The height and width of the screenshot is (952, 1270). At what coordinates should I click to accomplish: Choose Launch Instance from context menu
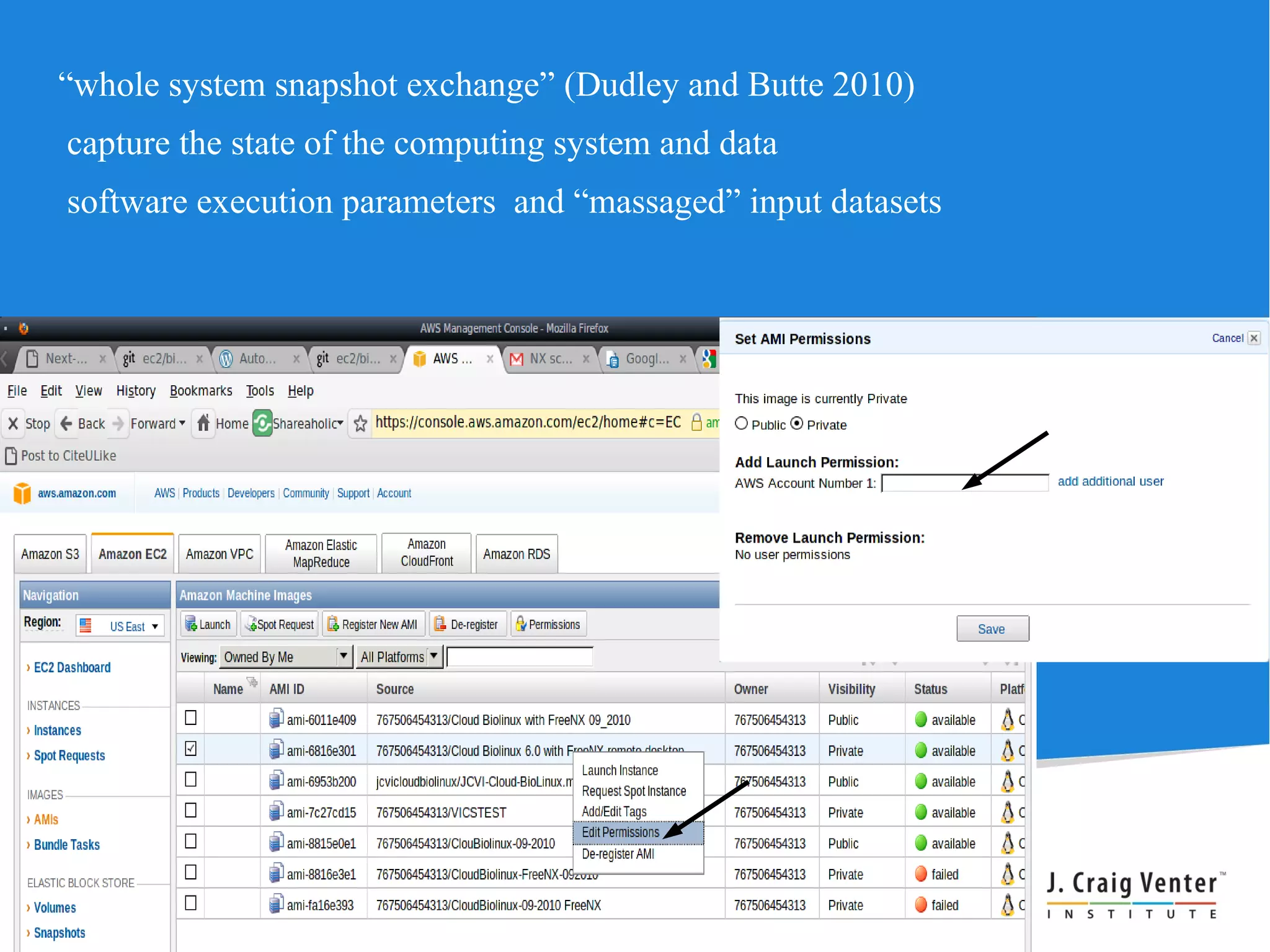coord(620,770)
